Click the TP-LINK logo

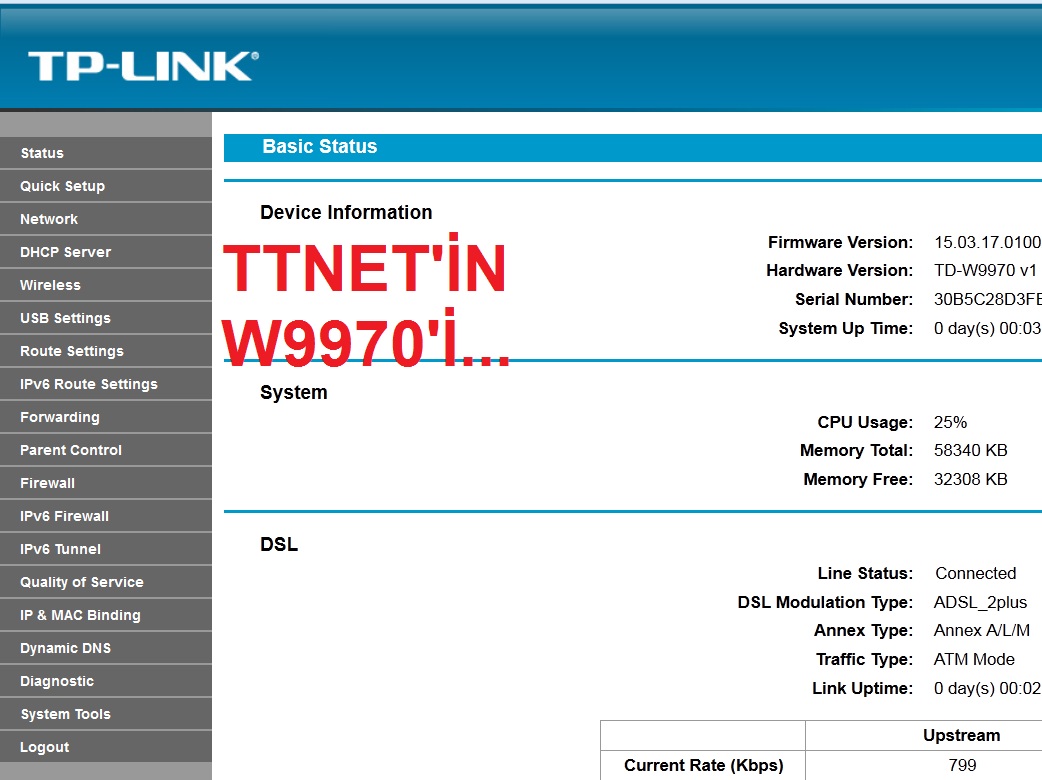click(x=143, y=66)
